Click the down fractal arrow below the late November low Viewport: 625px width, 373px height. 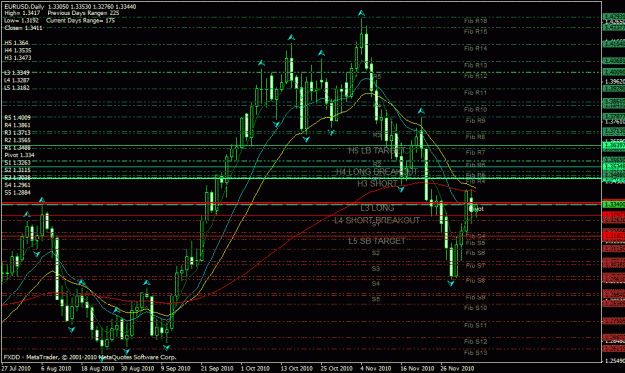(x=451, y=284)
